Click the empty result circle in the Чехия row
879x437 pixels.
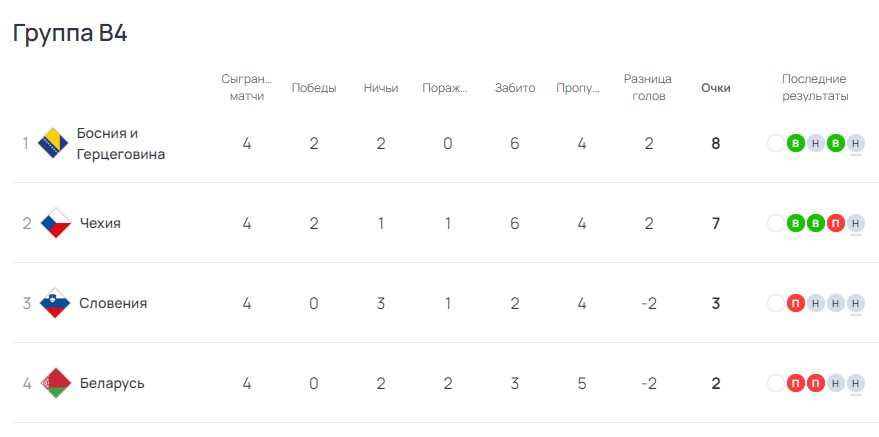tap(776, 224)
